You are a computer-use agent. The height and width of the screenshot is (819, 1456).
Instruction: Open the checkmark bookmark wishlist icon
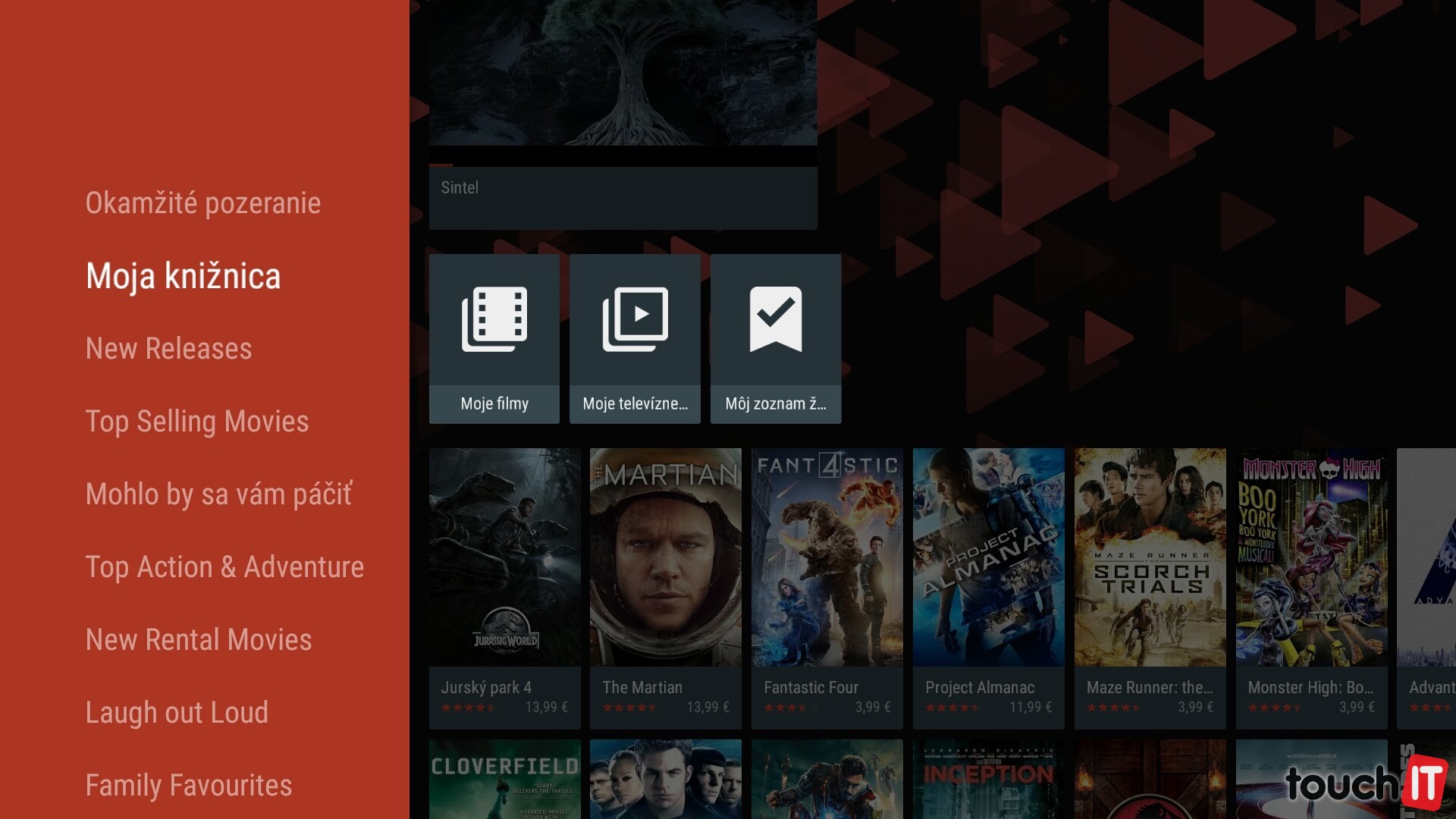pos(776,319)
